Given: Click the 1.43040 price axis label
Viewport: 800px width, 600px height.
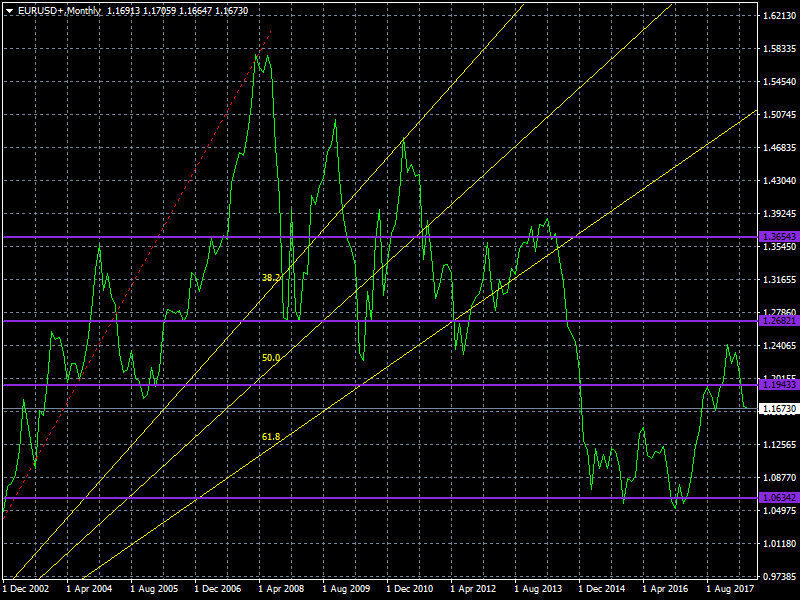Looking at the screenshot, I should 779,181.
